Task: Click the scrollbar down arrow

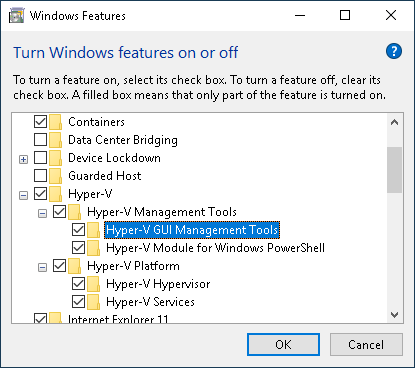Action: click(395, 315)
